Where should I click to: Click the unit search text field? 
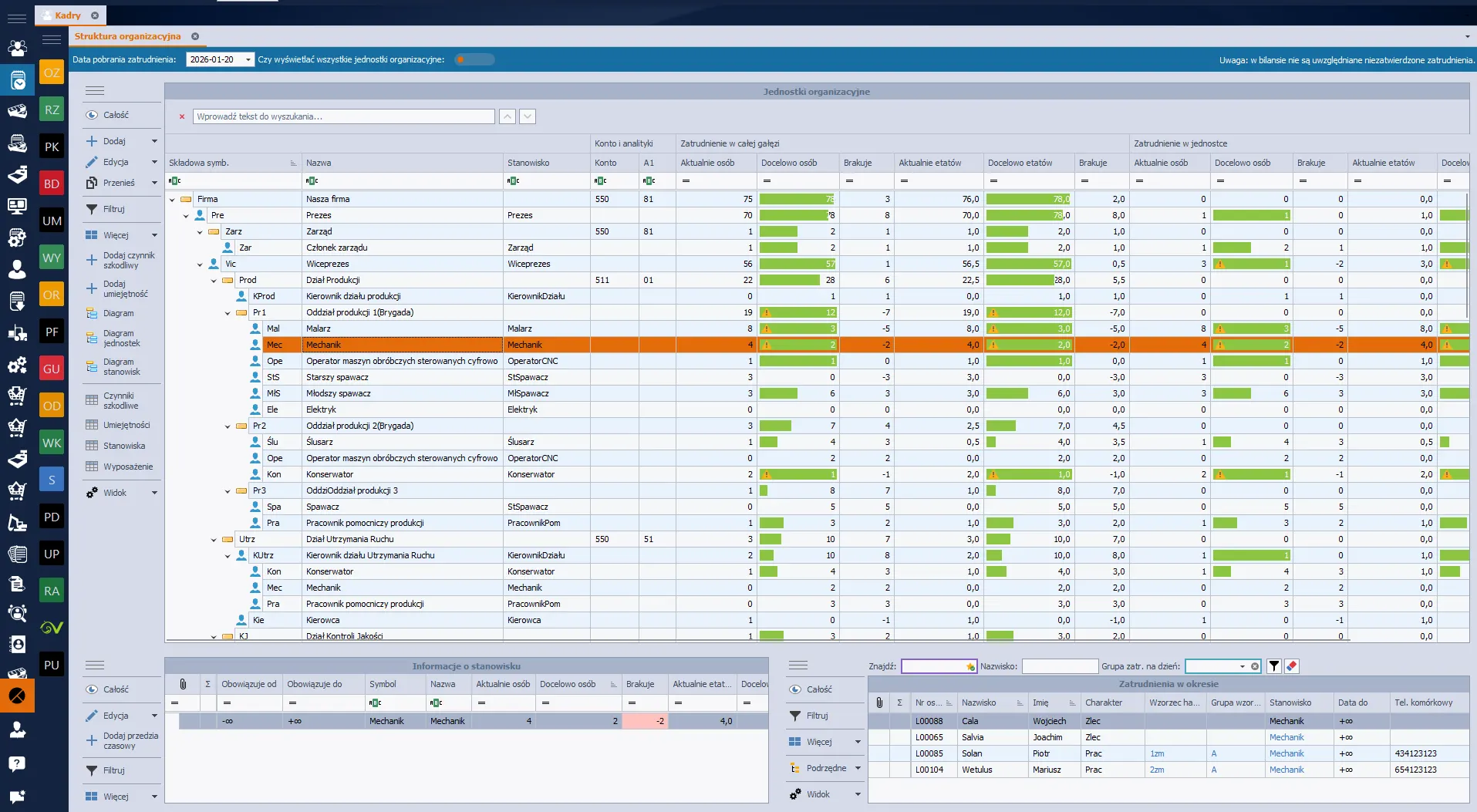343,116
